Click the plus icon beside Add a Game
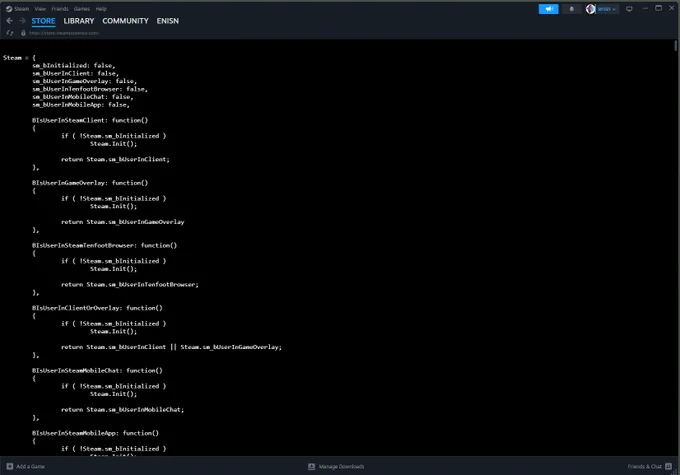 10,466
